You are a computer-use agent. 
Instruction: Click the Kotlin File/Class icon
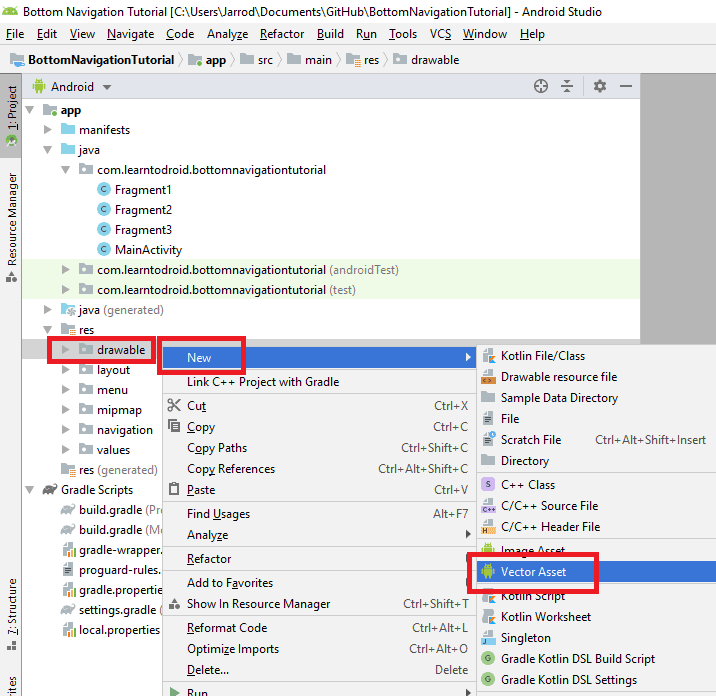pos(489,356)
